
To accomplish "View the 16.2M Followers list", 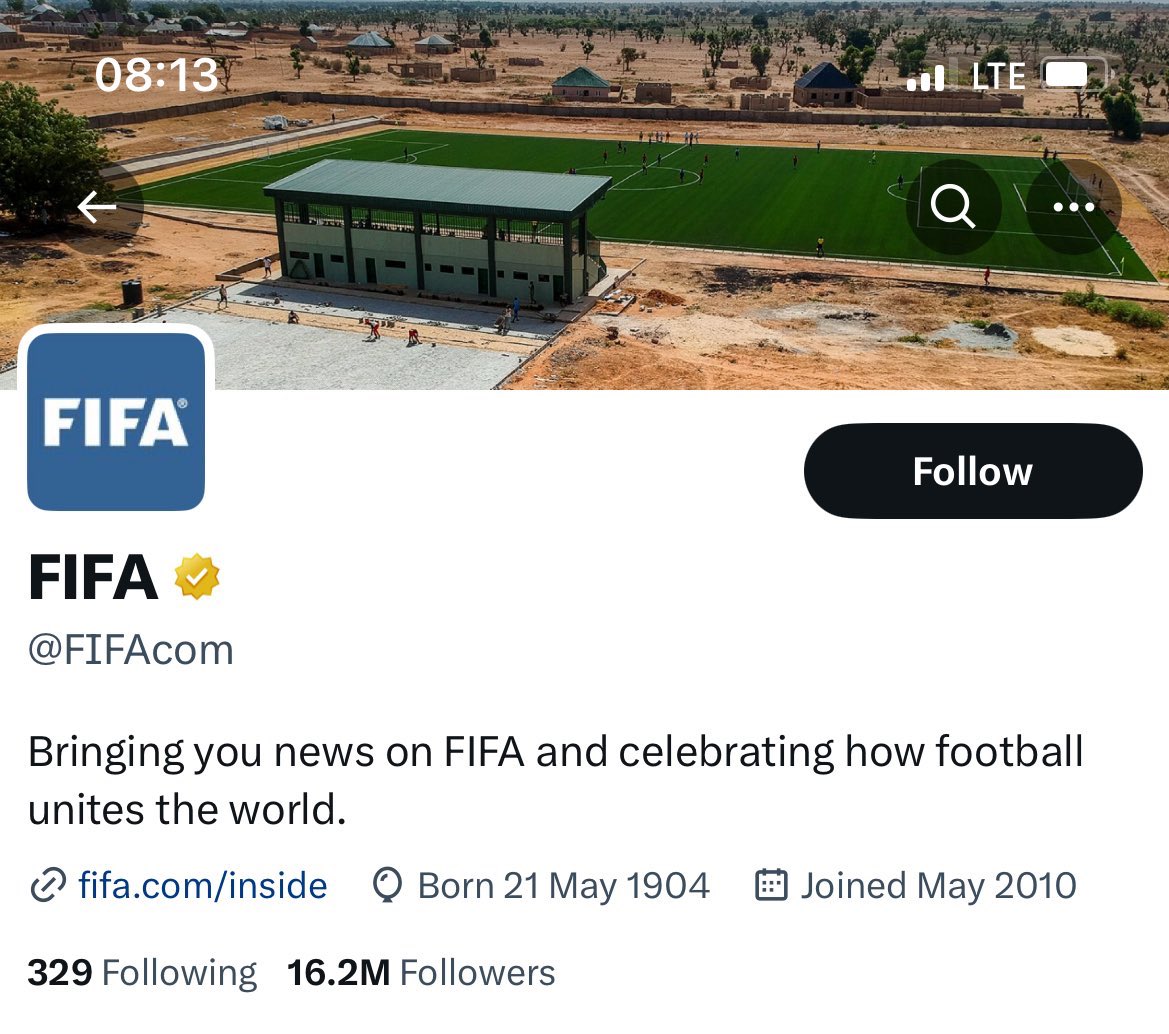I will 421,973.
